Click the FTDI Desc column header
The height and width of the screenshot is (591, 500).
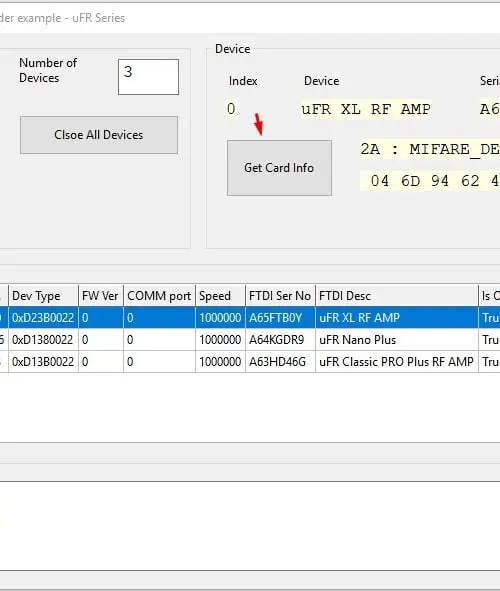397,296
